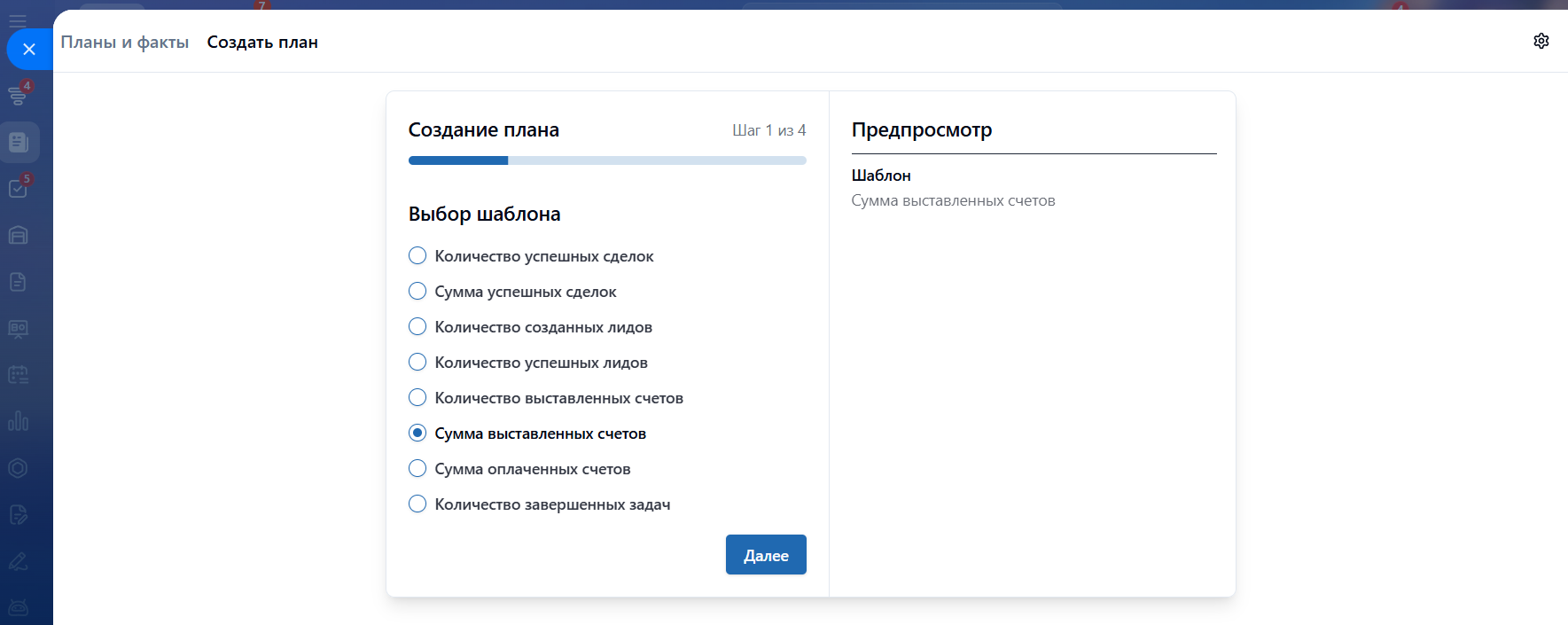Open the settings gear icon
The height and width of the screenshot is (625, 1568).
click(x=1541, y=41)
